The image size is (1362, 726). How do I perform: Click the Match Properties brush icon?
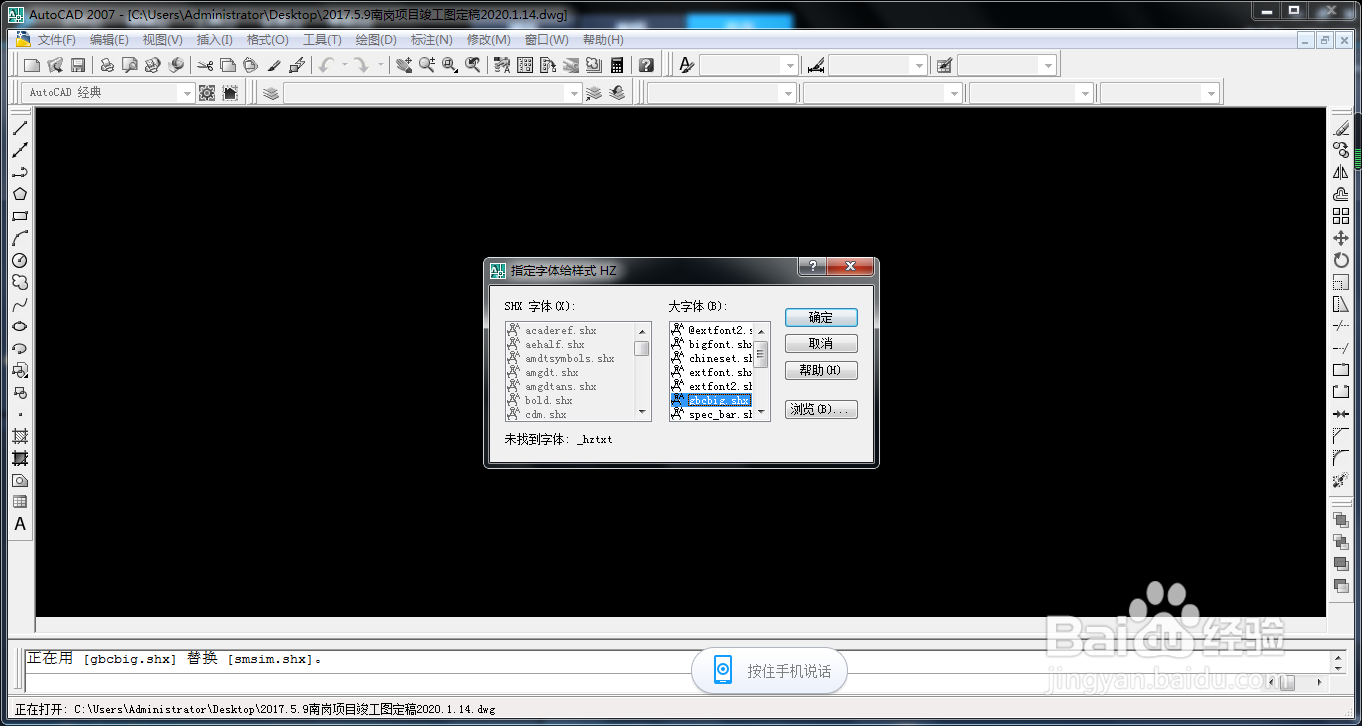274,65
